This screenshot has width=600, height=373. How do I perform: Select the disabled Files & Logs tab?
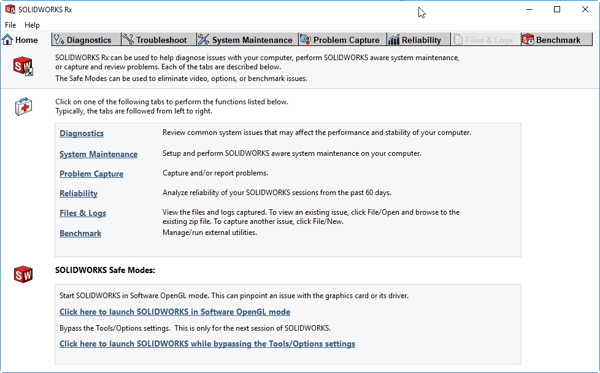pos(485,39)
